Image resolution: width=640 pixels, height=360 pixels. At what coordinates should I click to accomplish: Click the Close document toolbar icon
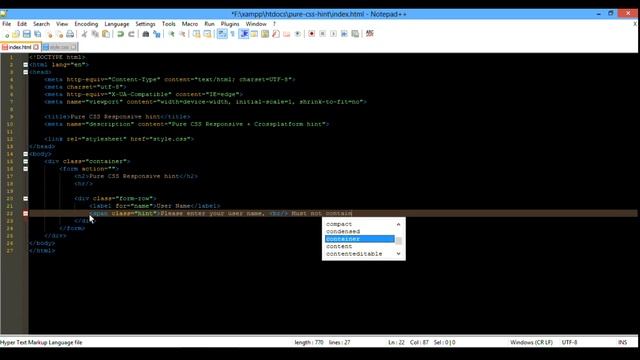(x=49, y=34)
